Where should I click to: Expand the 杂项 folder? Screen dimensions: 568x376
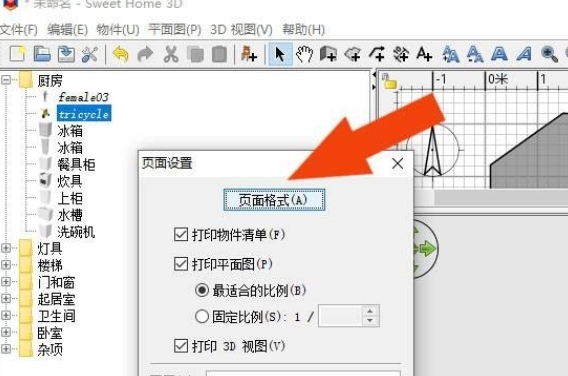click(6, 349)
